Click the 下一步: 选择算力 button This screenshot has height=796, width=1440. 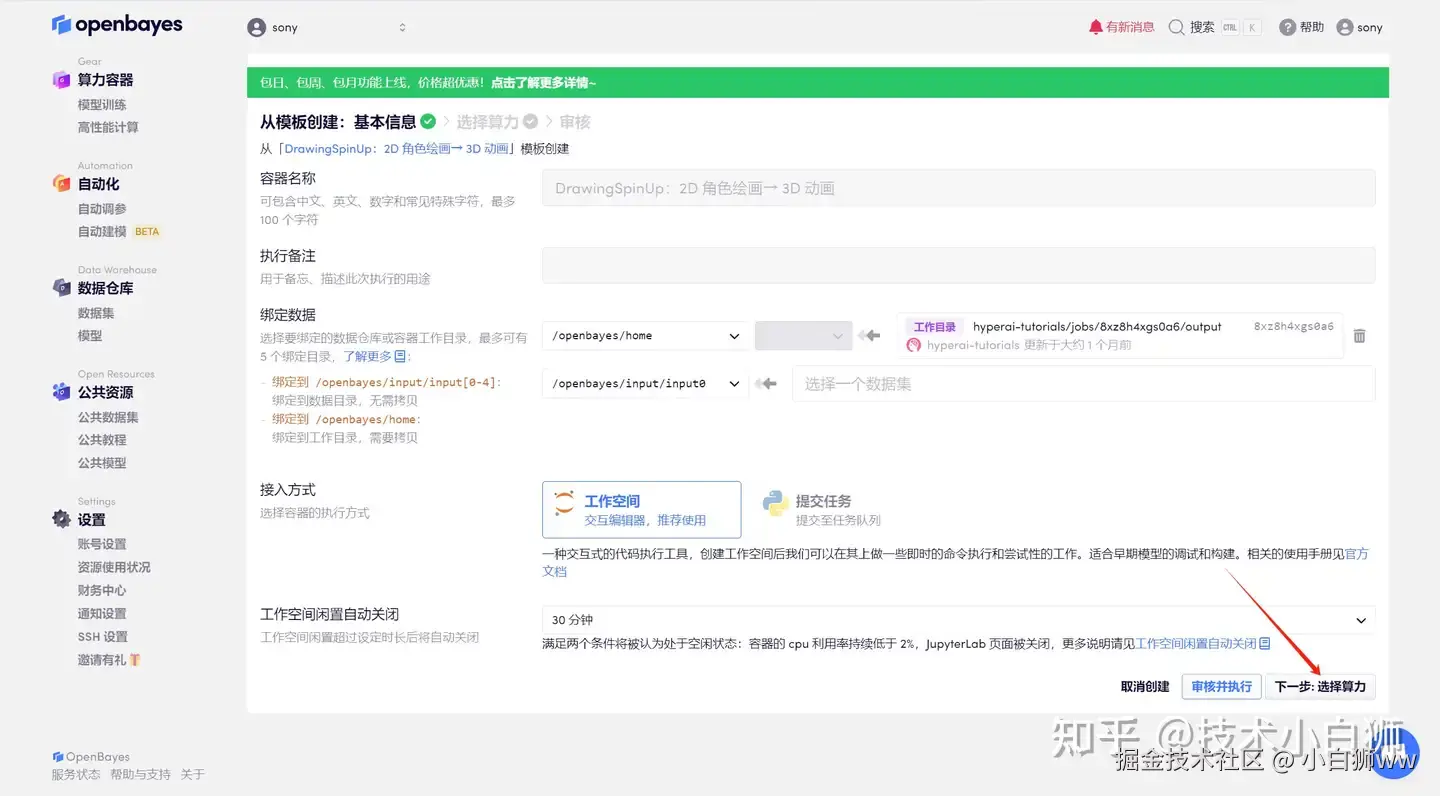pyautogui.click(x=1320, y=687)
